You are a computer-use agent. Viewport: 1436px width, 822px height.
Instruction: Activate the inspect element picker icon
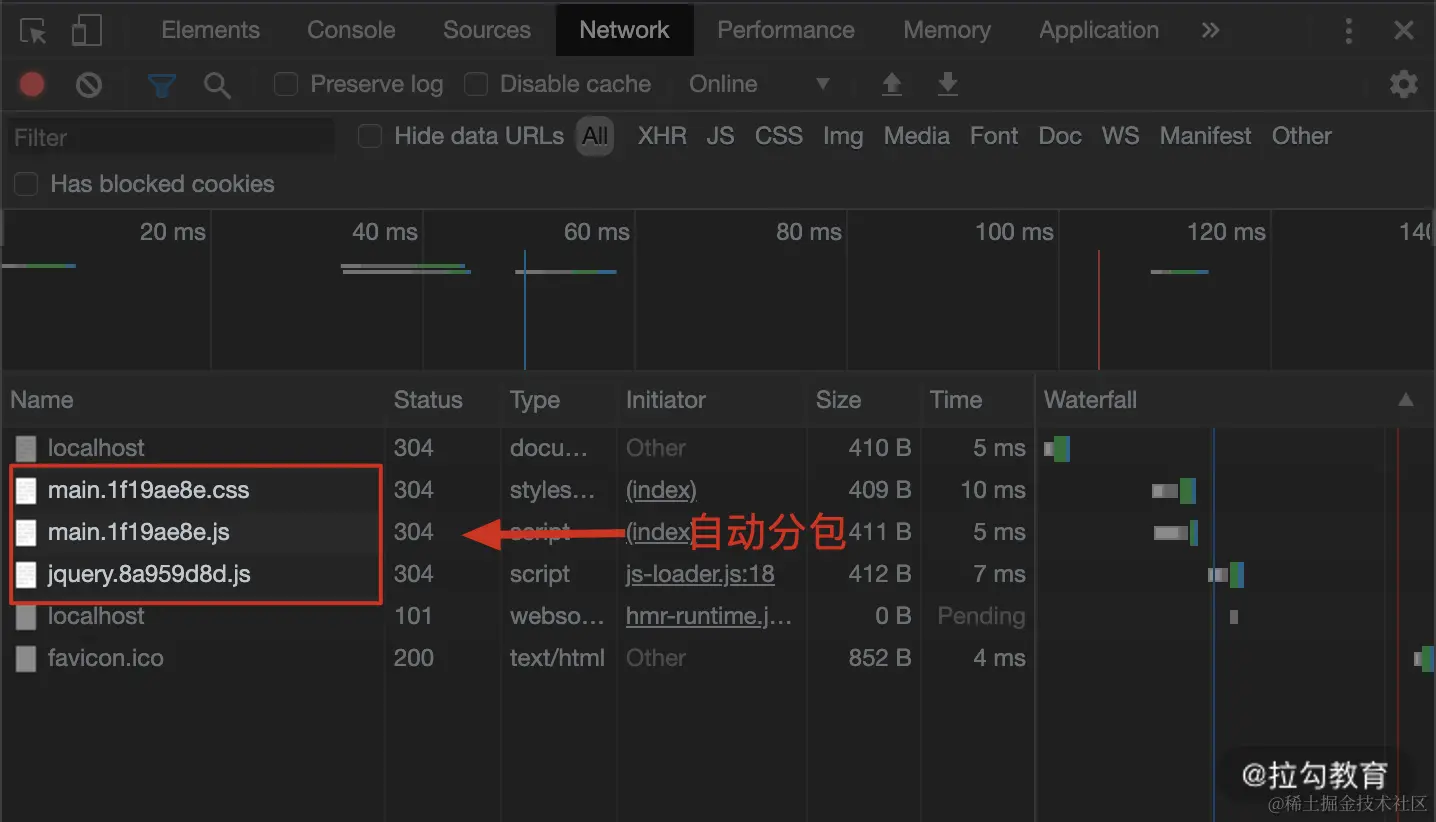tap(34, 30)
